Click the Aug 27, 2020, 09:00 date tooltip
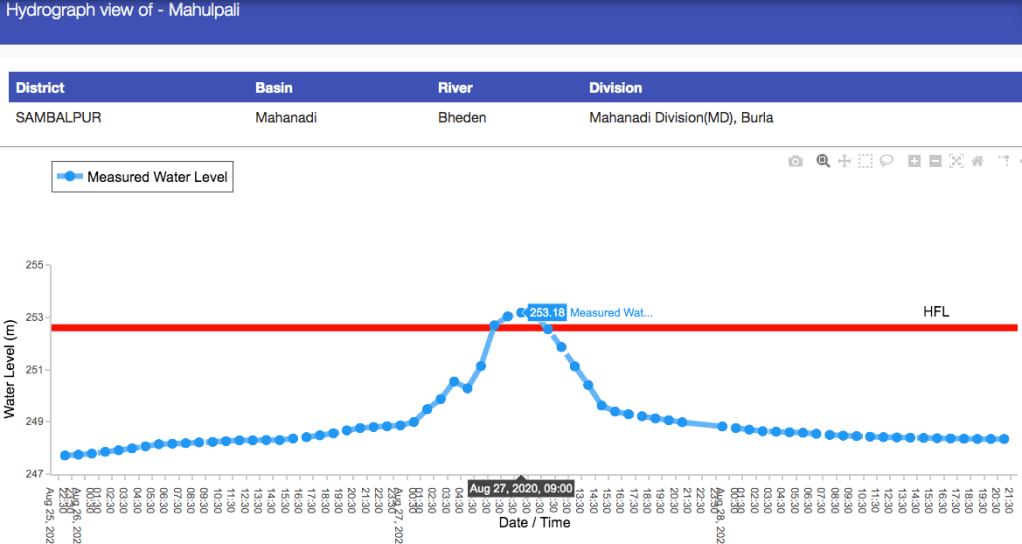 coord(521,488)
